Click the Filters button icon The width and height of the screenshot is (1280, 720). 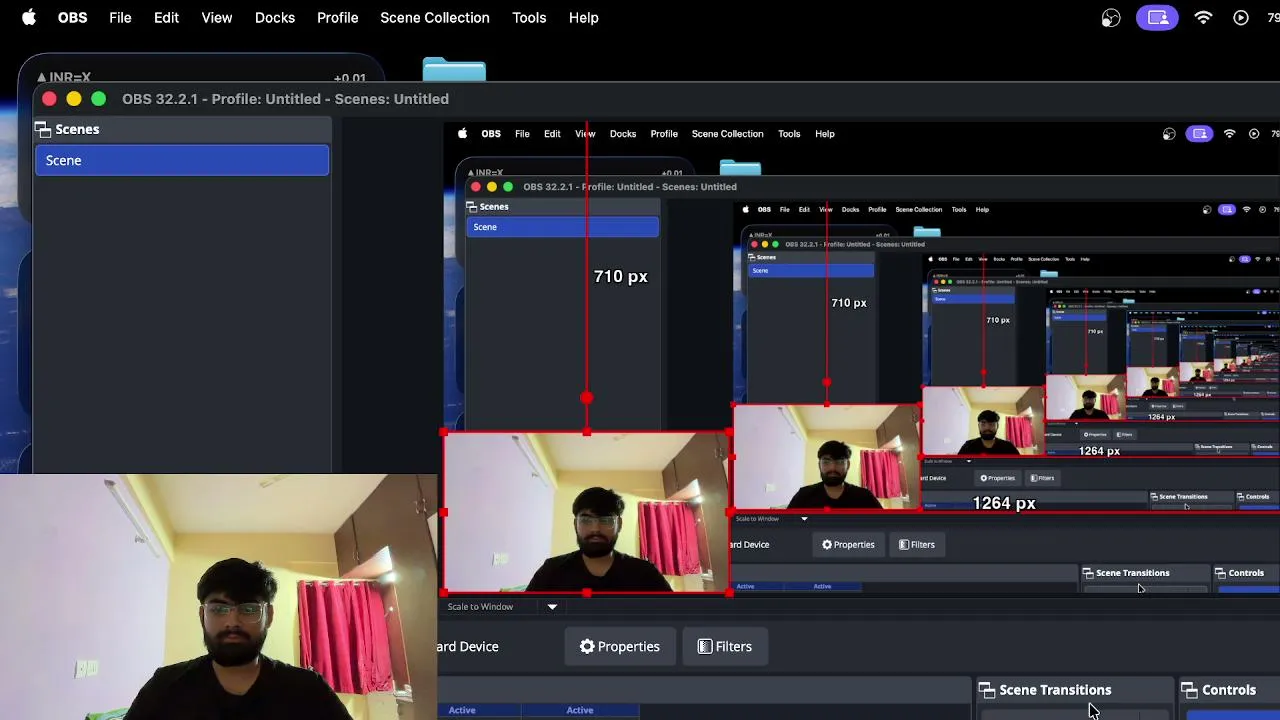pyautogui.click(x=705, y=646)
